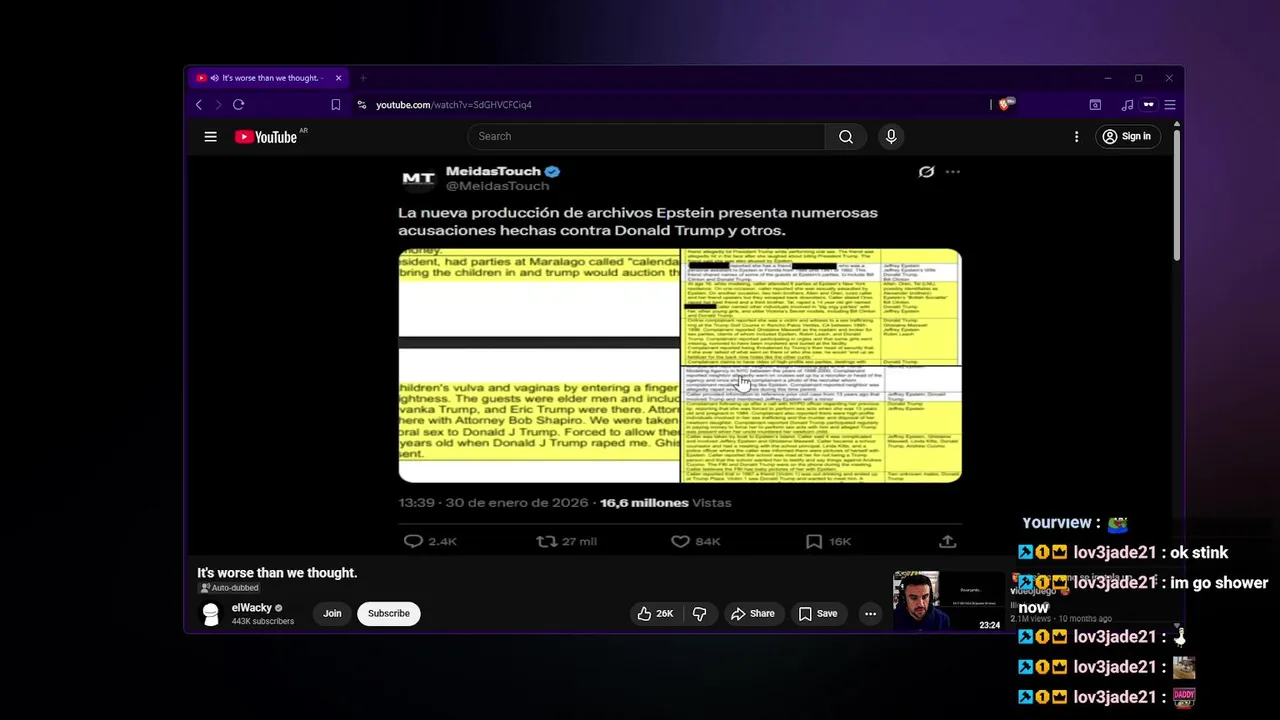Open the right highlighted document image
Screen dimensions: 1280x720
coord(822,366)
